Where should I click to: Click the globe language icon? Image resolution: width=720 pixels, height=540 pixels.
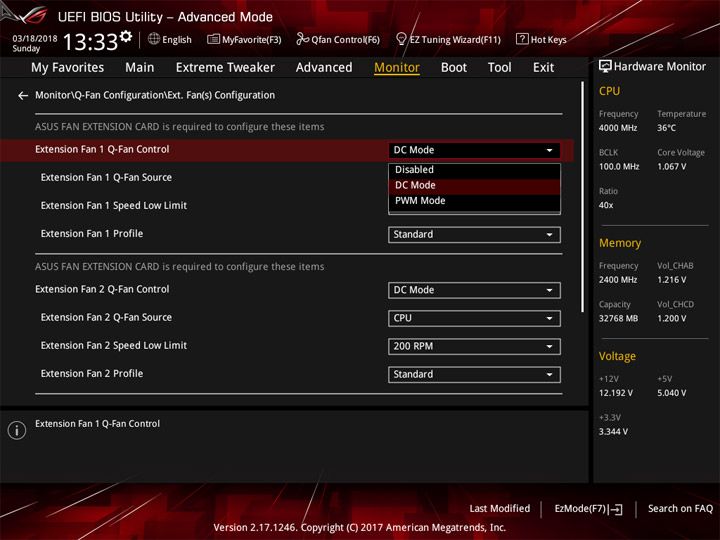click(154, 39)
